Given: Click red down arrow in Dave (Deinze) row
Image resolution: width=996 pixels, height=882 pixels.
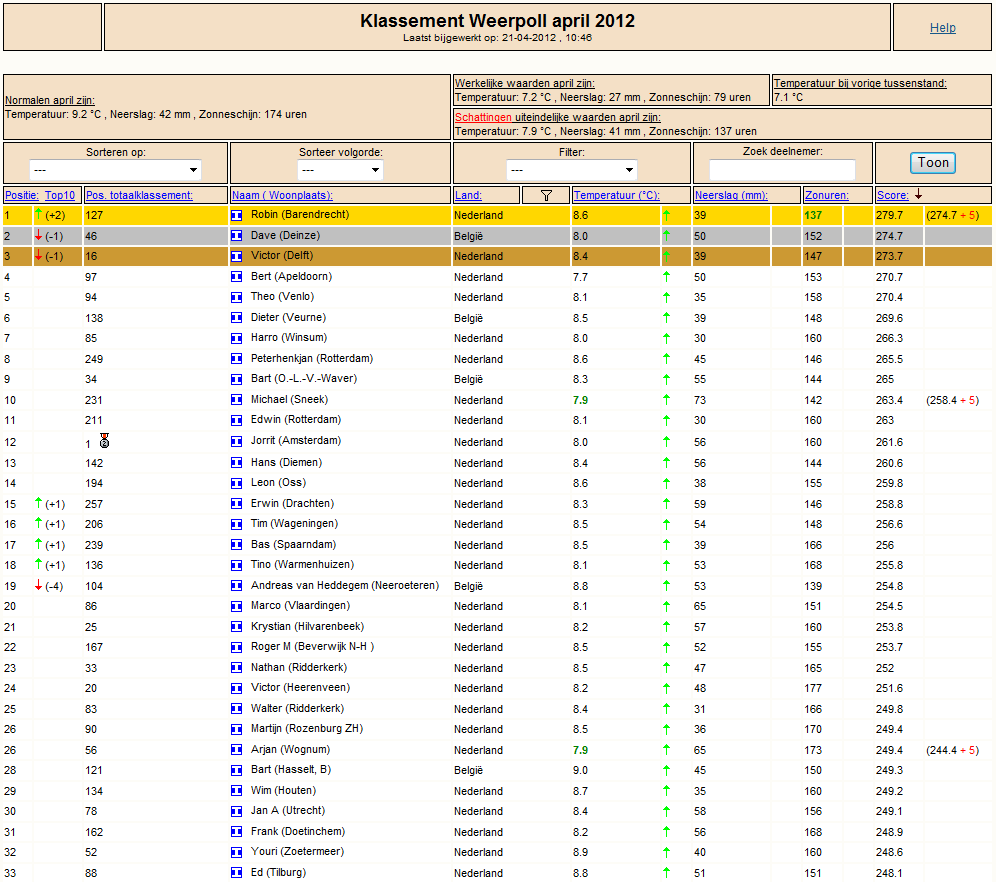Looking at the screenshot, I should pos(39,235).
